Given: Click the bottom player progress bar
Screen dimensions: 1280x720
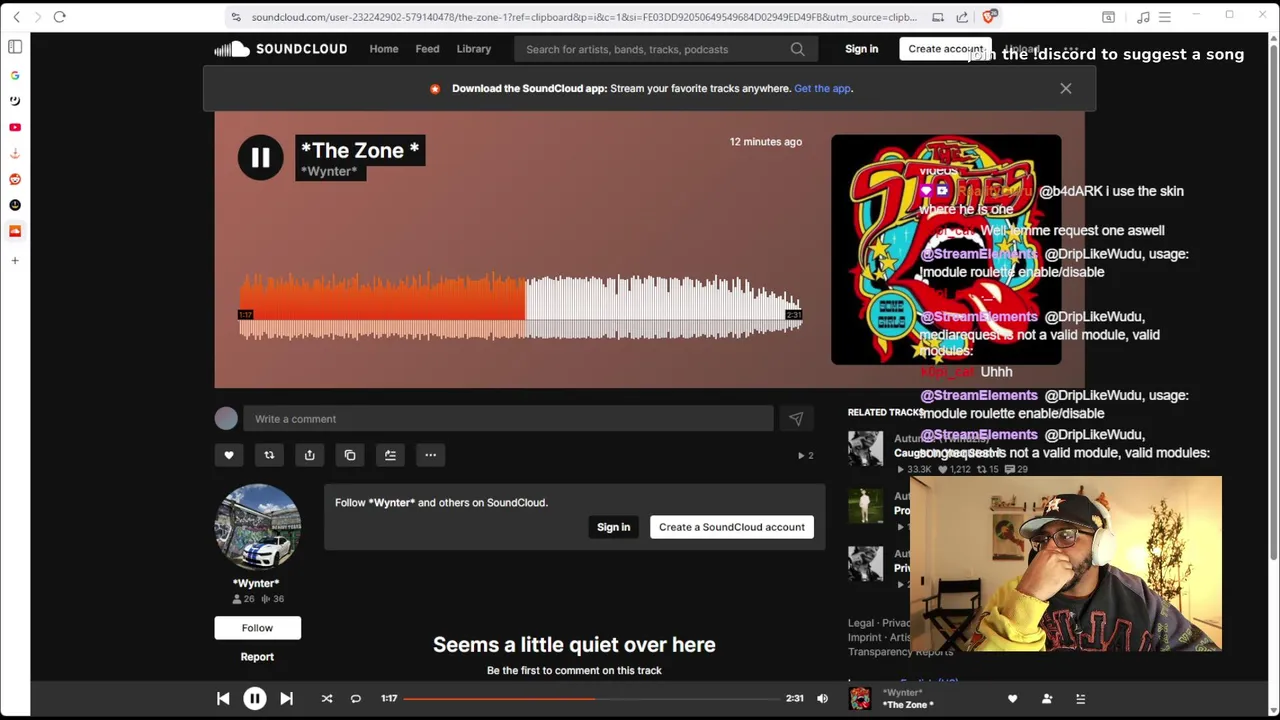Looking at the screenshot, I should [592, 699].
